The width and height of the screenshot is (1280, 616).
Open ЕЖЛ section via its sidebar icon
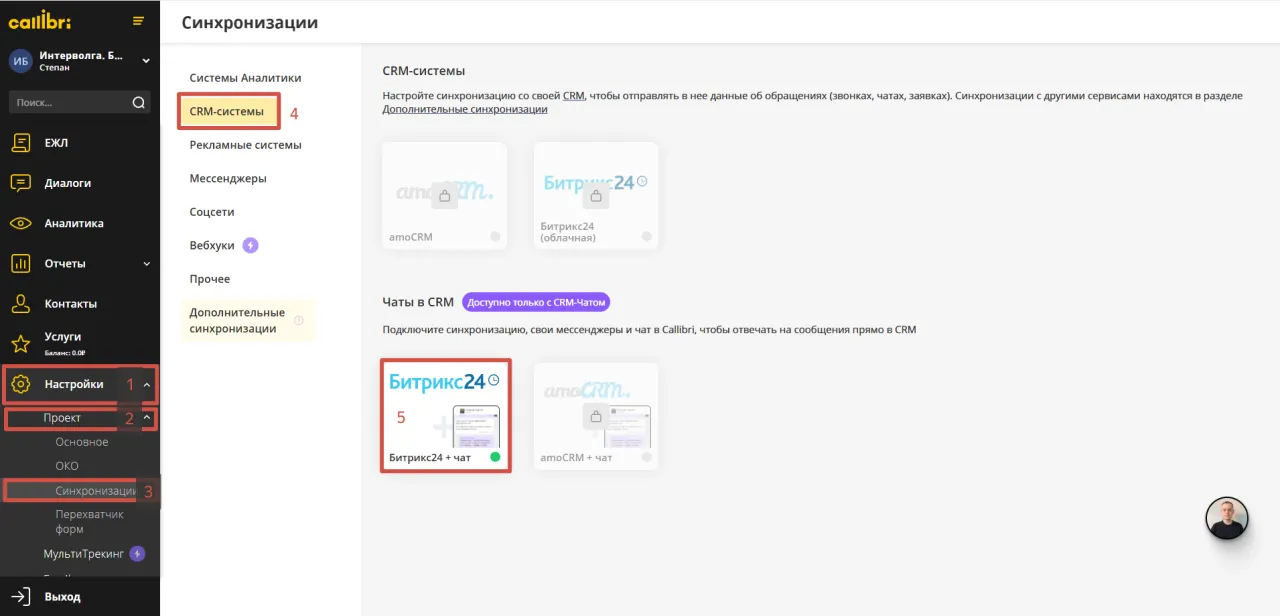click(x=21, y=143)
